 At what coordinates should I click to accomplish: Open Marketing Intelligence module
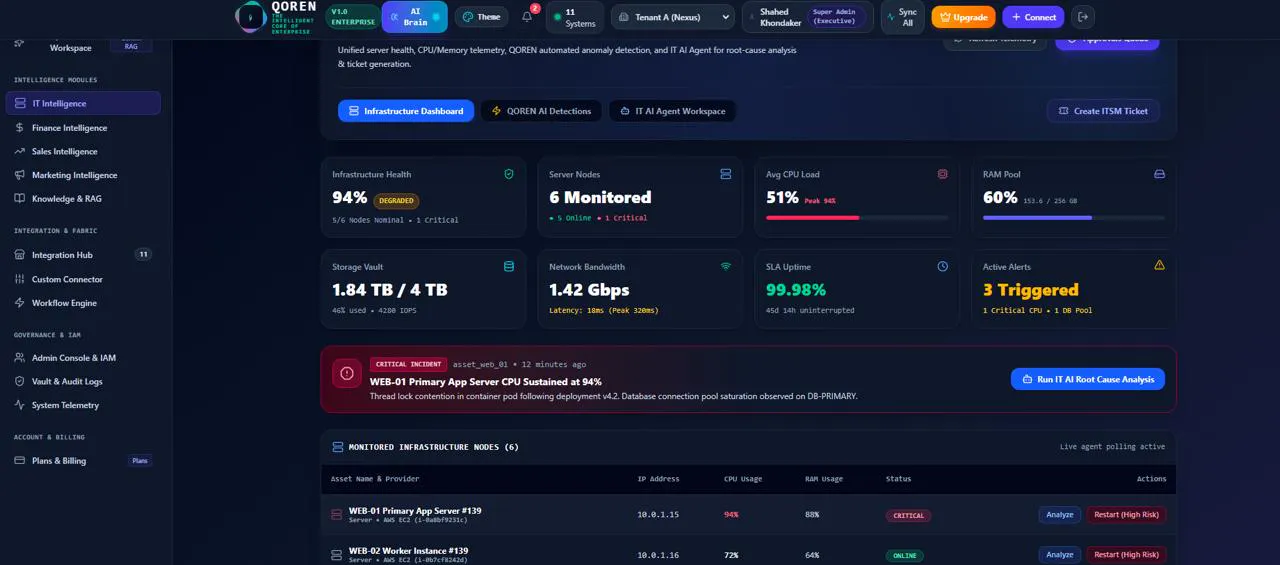coord(83,175)
